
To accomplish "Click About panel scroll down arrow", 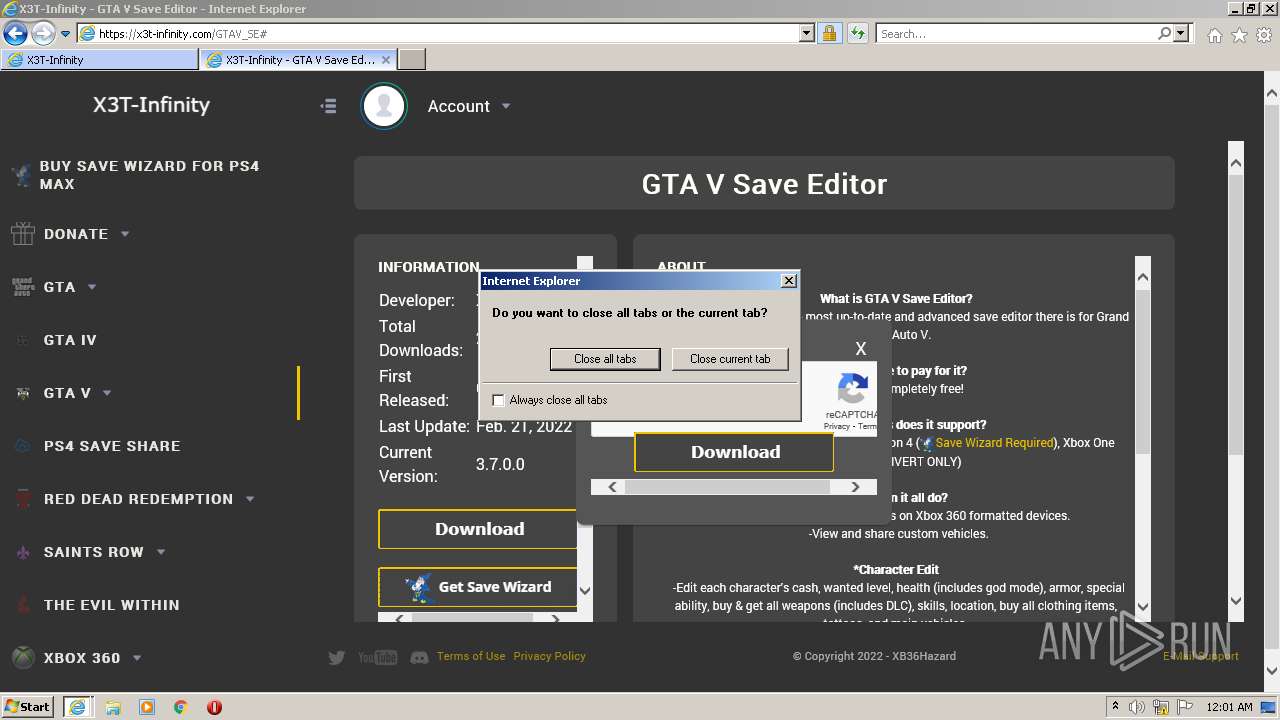I will click(1143, 605).
